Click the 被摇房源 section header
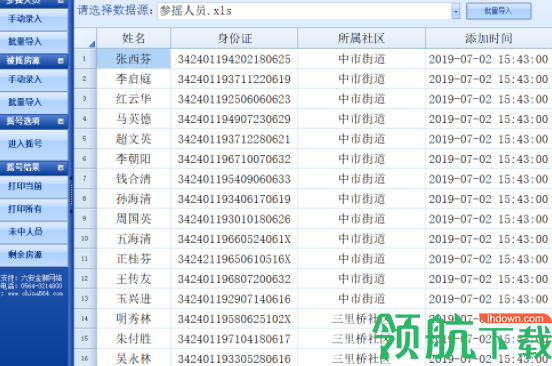 (34, 61)
